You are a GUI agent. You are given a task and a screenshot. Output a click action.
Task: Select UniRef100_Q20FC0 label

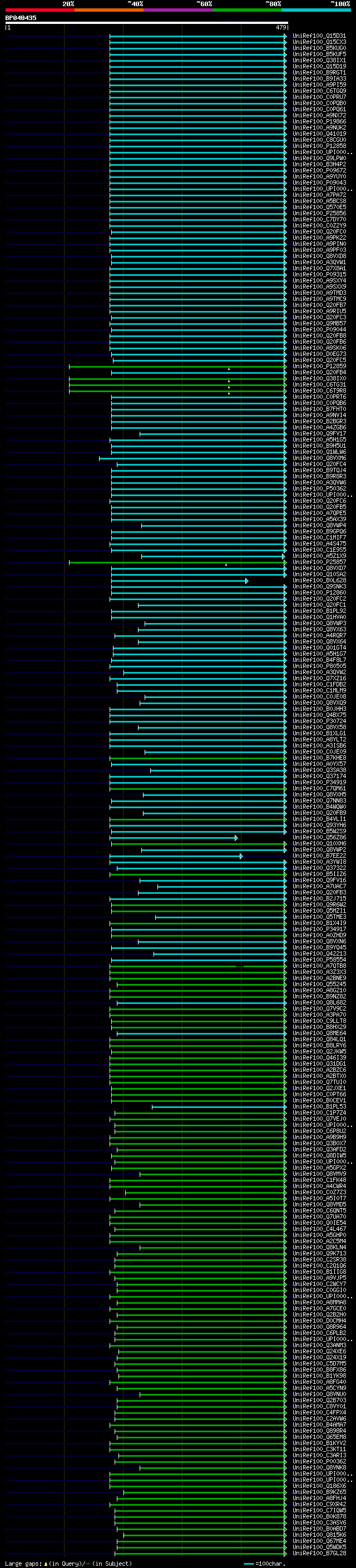(x=319, y=232)
